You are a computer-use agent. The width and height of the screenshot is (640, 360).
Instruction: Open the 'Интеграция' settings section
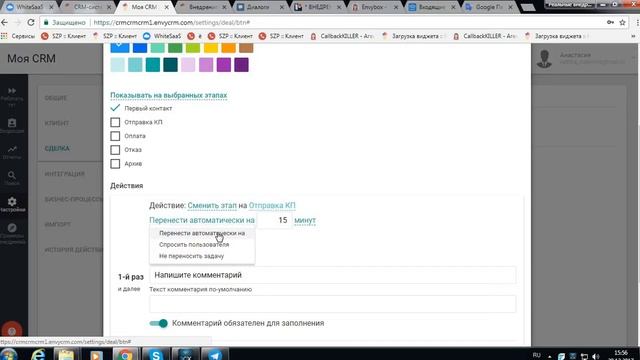(x=64, y=174)
